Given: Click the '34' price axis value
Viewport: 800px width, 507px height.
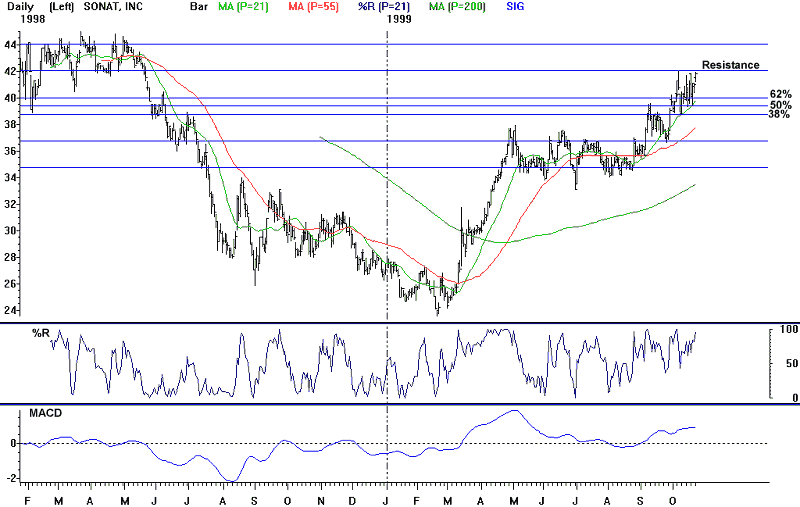Looking at the screenshot, I should coord(10,178).
